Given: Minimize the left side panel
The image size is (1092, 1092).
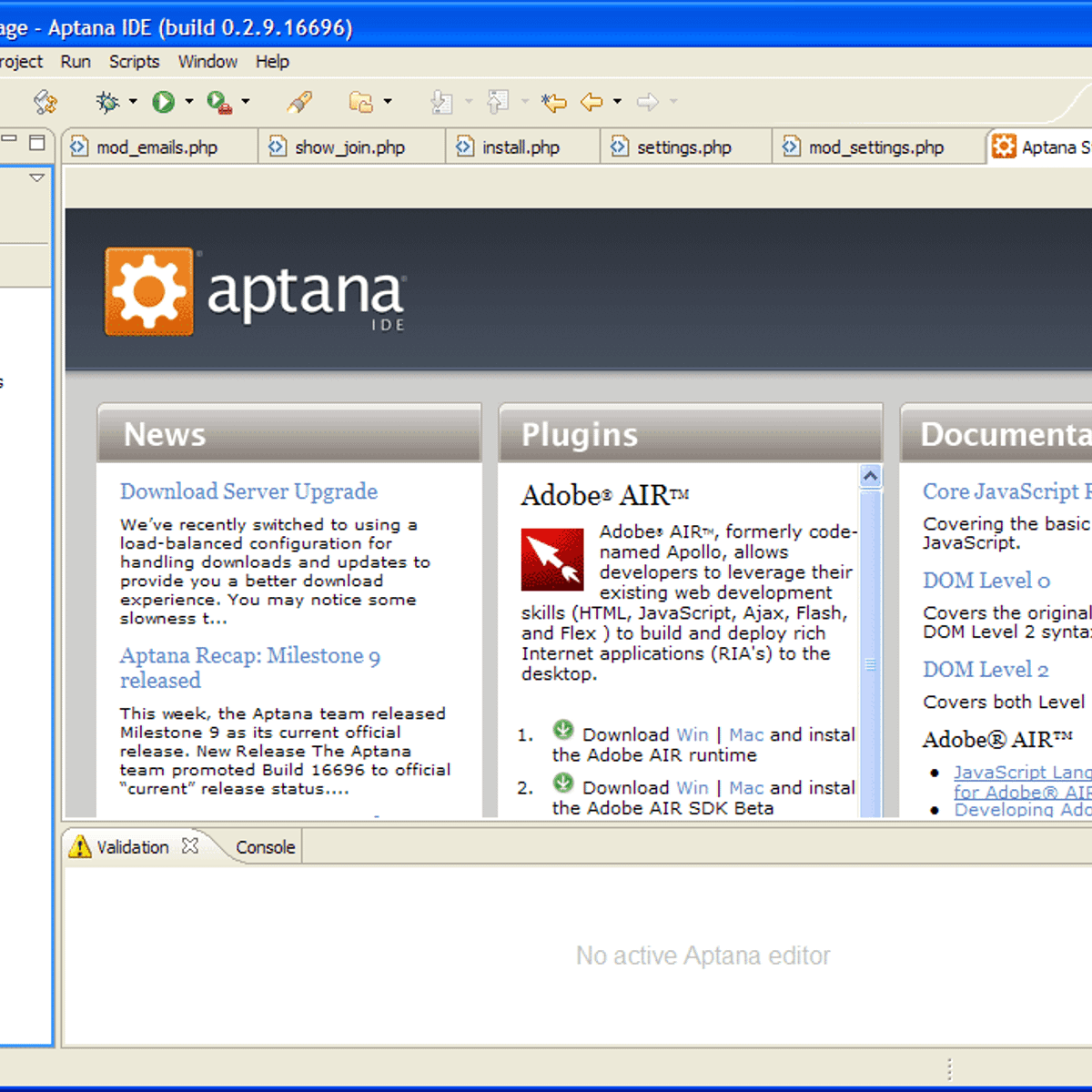Looking at the screenshot, I should pos(10,139).
